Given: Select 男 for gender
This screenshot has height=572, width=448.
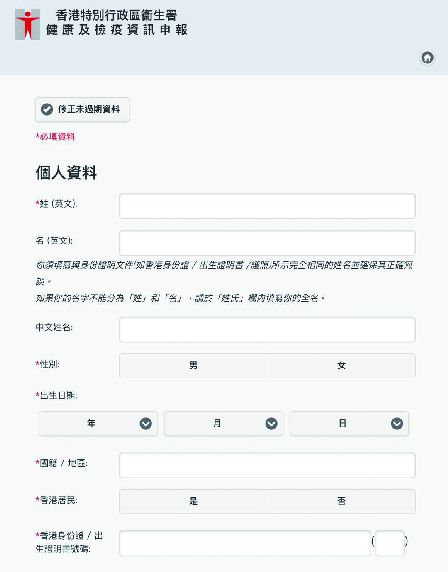Looking at the screenshot, I should pos(193,365).
